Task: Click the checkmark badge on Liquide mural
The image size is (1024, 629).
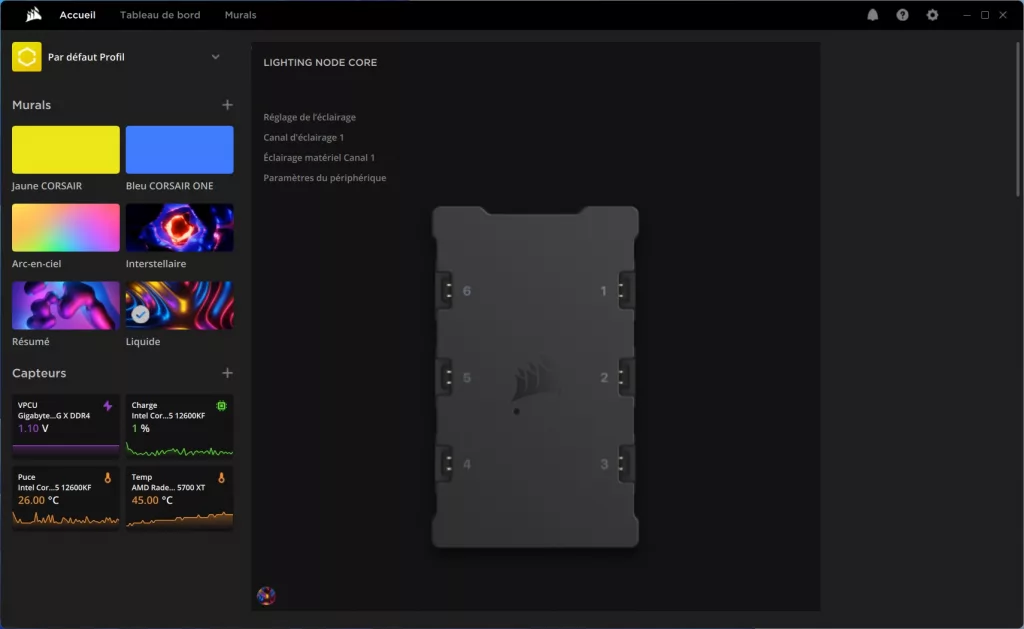Action: [x=140, y=315]
